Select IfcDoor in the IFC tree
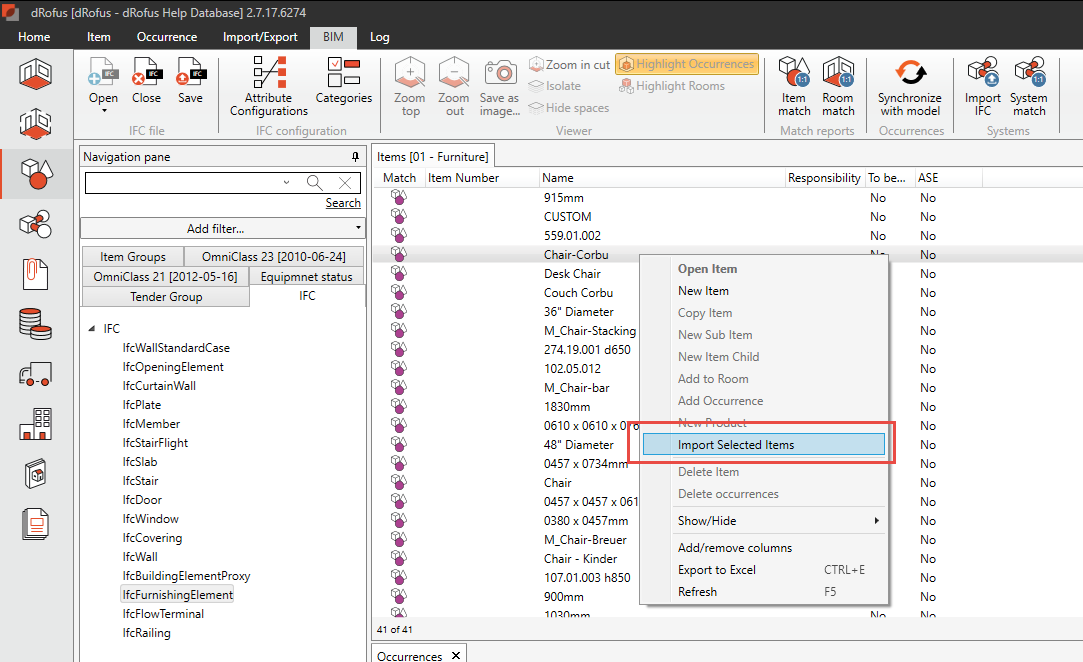Viewport: 1083px width, 662px height. coord(142,500)
